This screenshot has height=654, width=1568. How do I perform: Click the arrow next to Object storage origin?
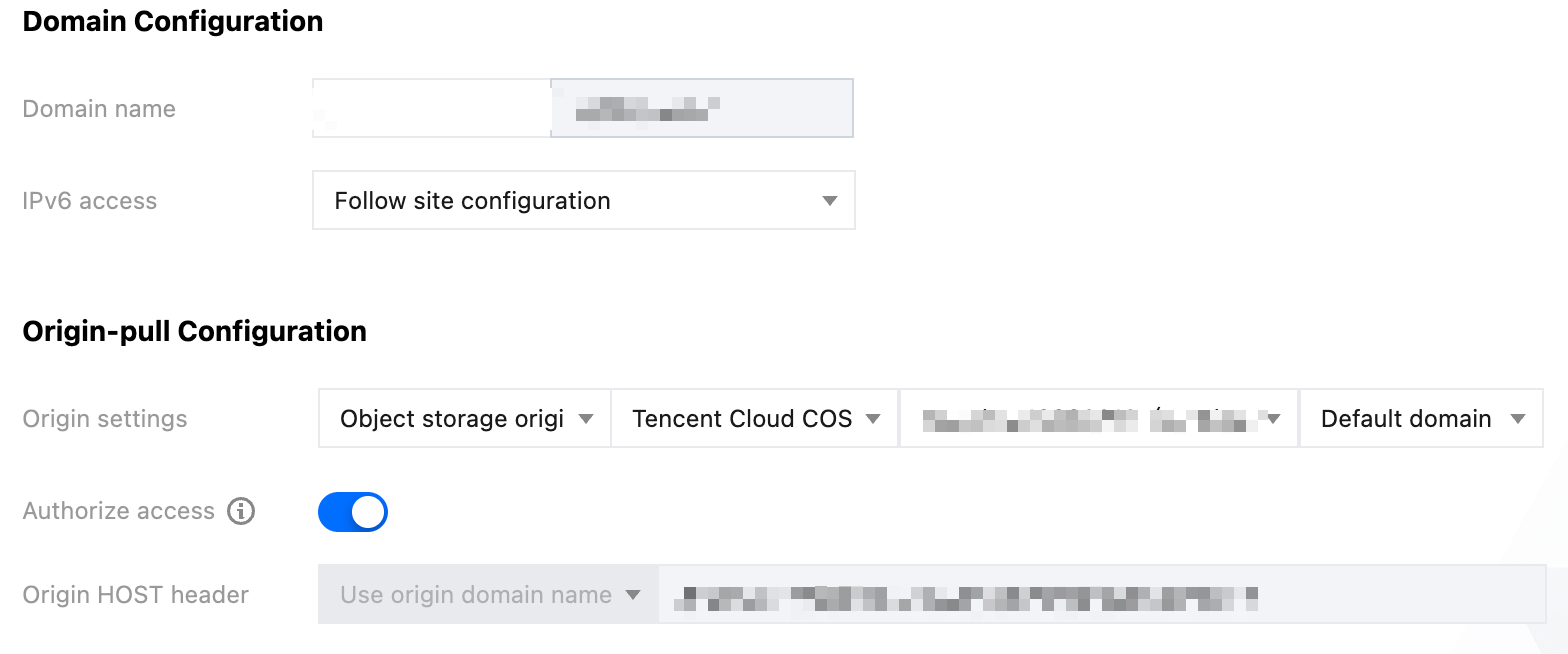click(587, 419)
